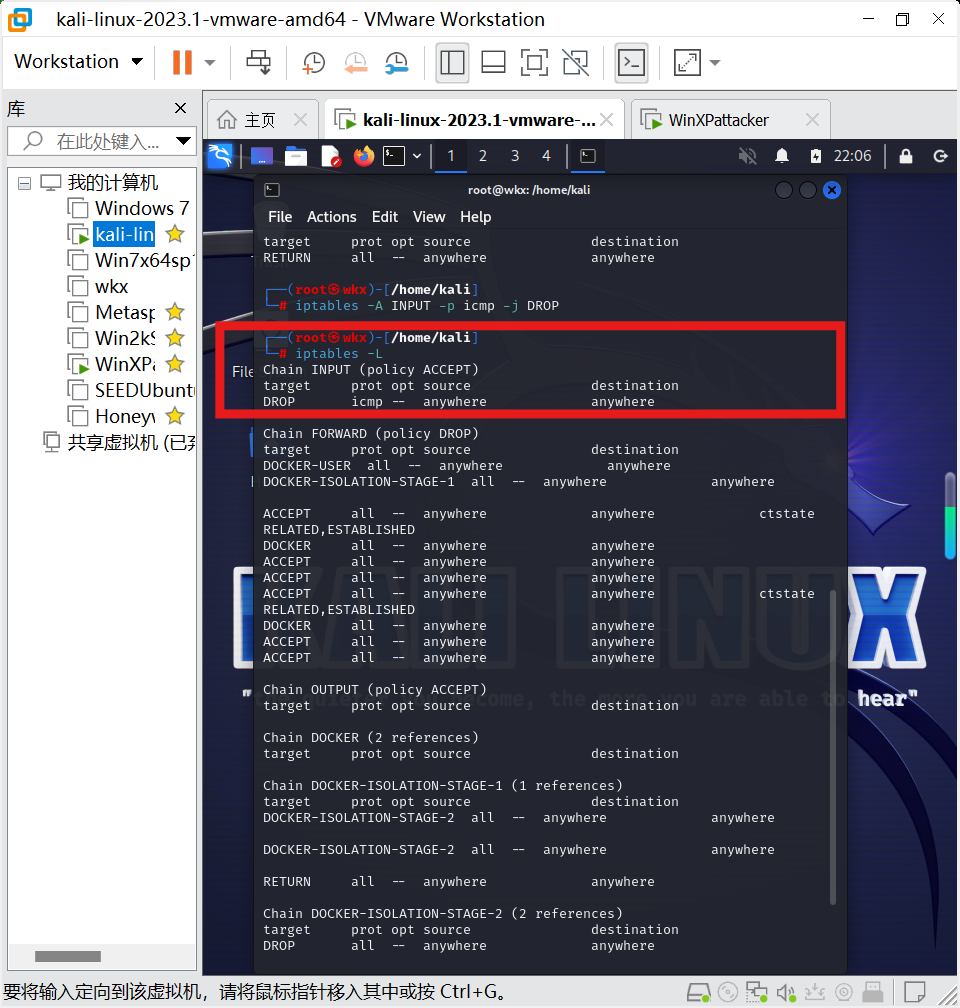Click the Kali logout icon
The width and height of the screenshot is (960, 1008).
coord(940,156)
